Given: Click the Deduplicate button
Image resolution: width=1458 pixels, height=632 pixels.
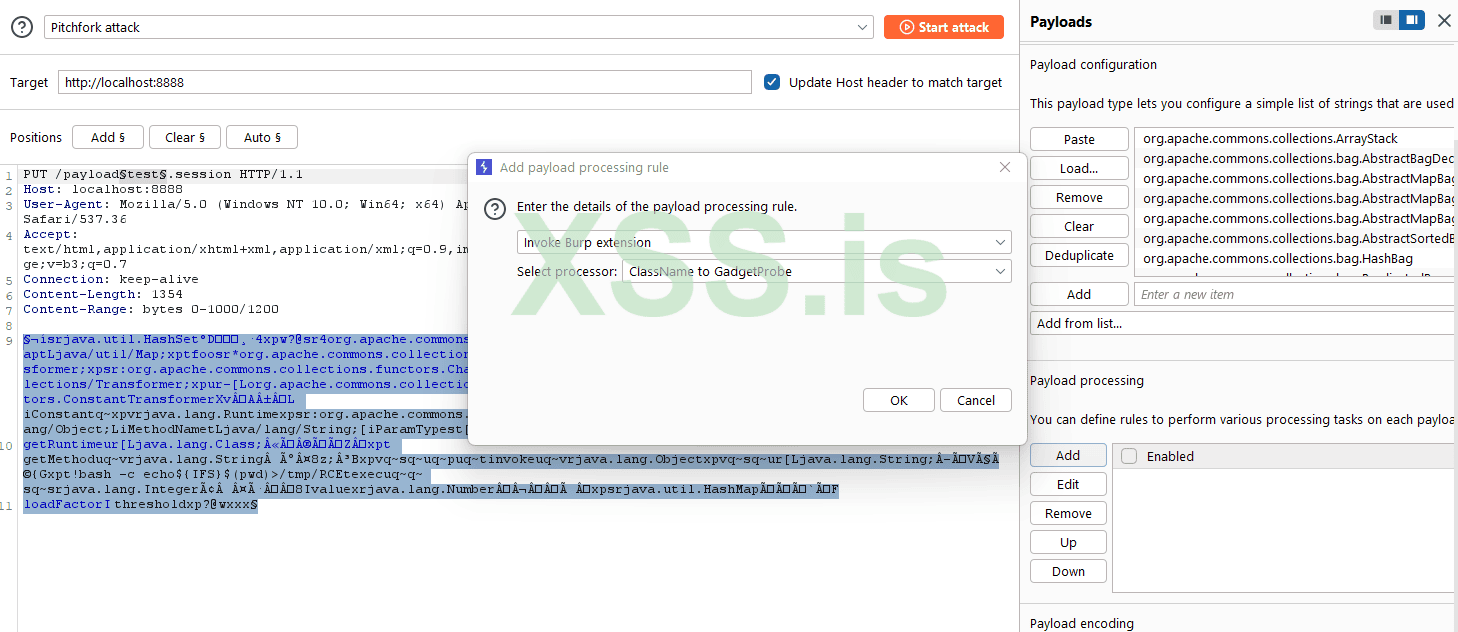Looking at the screenshot, I should pos(1079,255).
